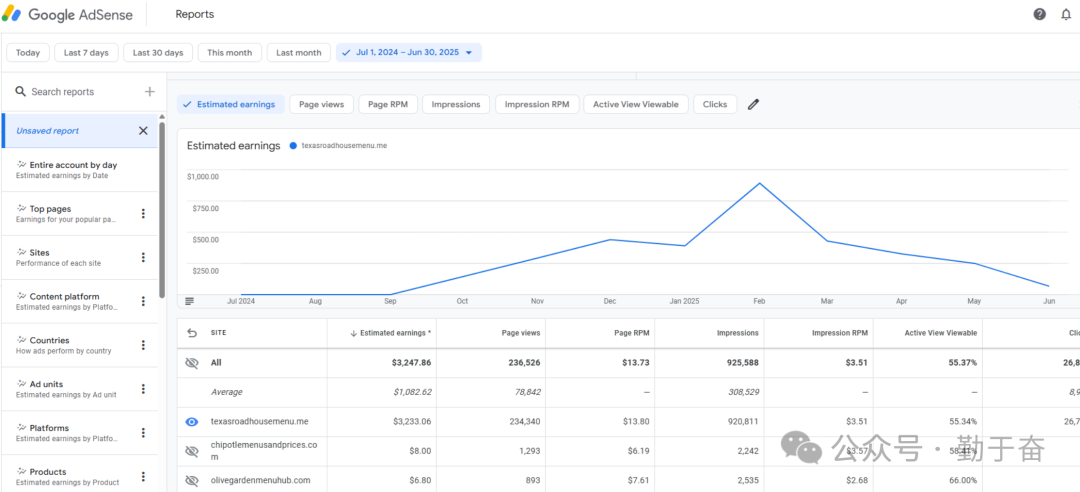
Task: Toggle the Estimated earnings metric chip
Action: click(x=231, y=105)
